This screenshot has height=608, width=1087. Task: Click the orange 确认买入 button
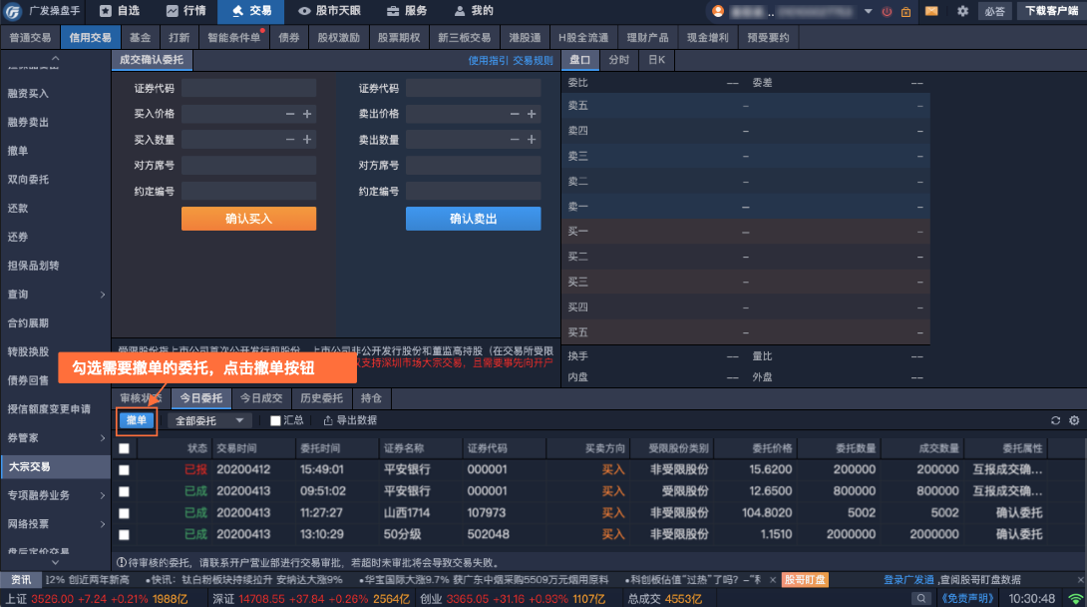coord(249,218)
